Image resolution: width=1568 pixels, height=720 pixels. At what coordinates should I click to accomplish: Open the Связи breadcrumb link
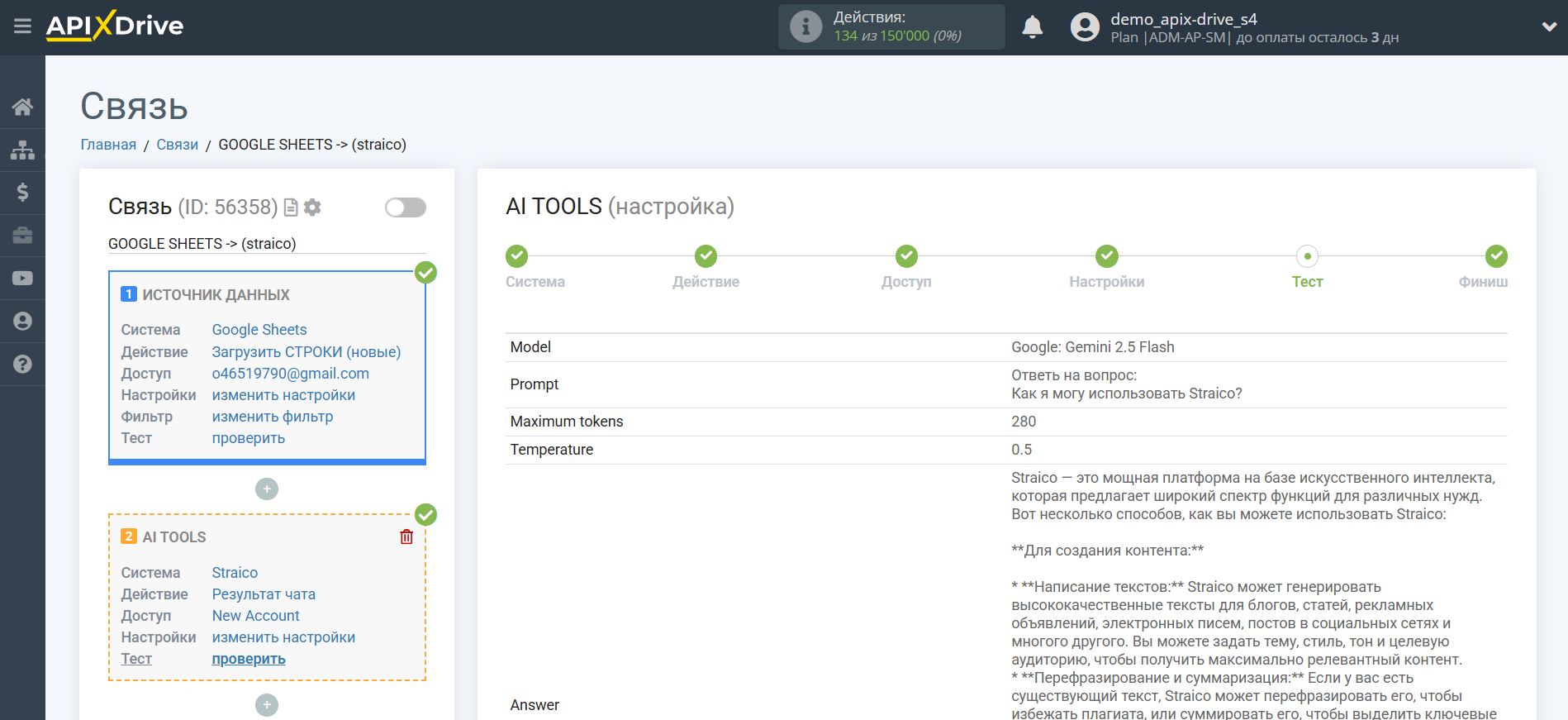click(x=178, y=145)
